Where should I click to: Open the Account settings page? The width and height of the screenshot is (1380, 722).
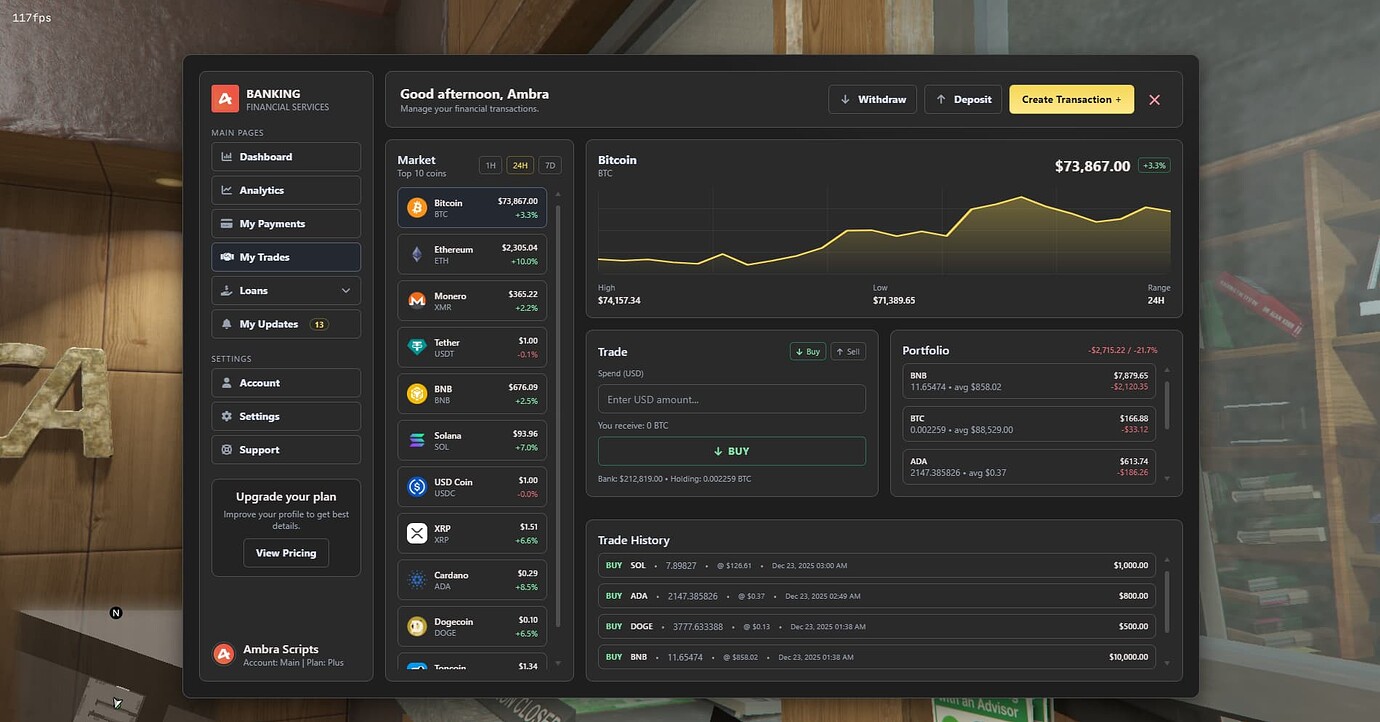pos(286,383)
